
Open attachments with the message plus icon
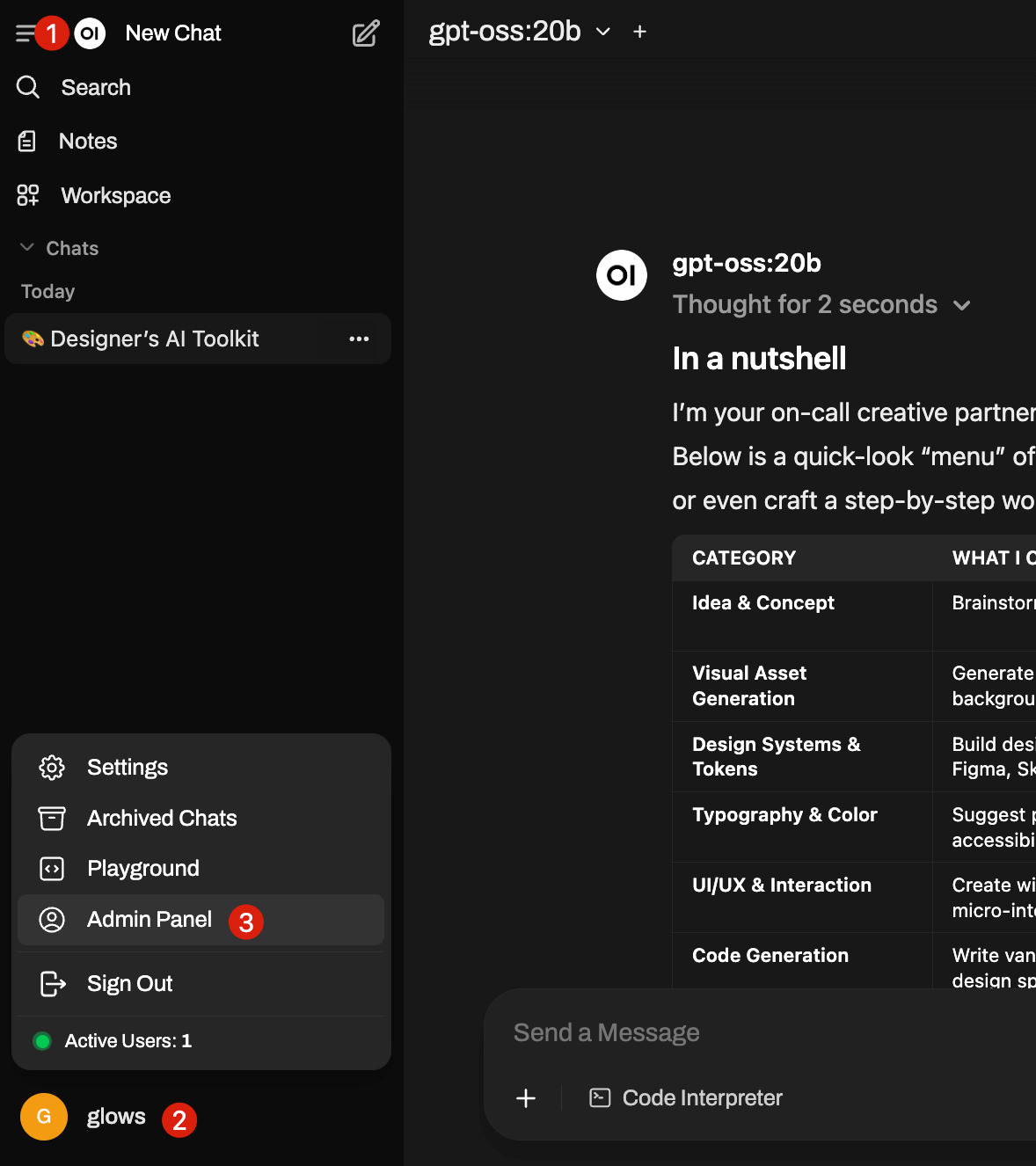(x=526, y=1098)
